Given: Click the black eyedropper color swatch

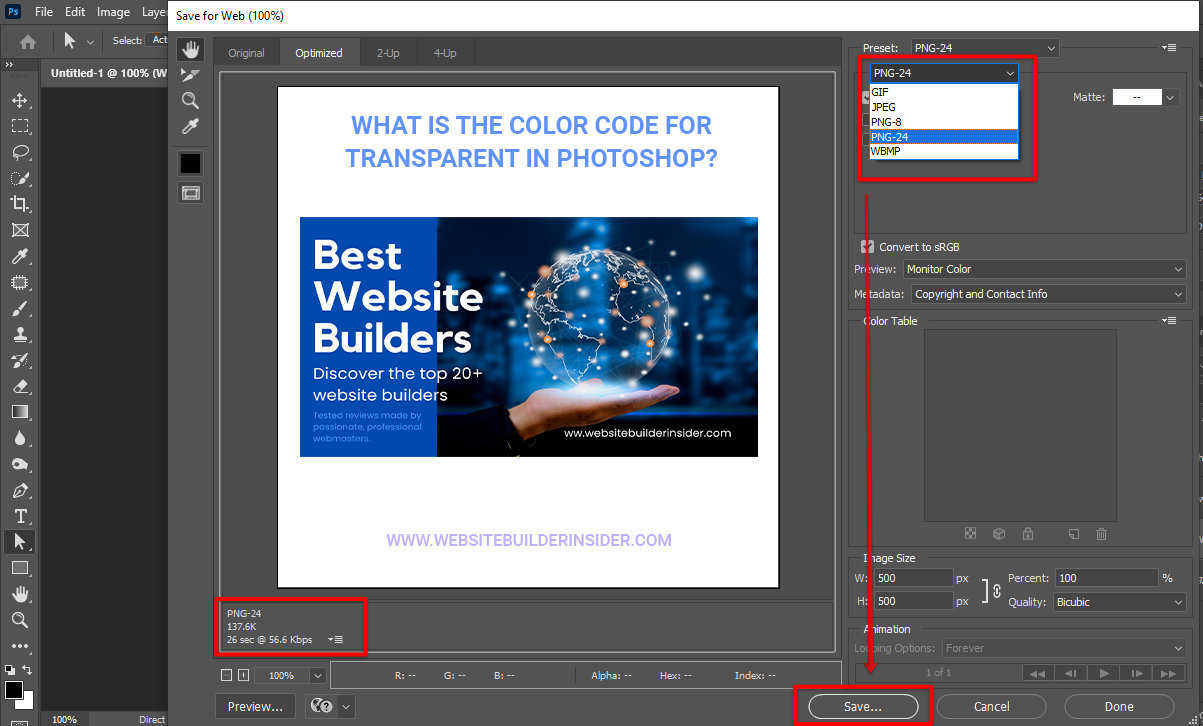Looking at the screenshot, I should pos(190,163).
